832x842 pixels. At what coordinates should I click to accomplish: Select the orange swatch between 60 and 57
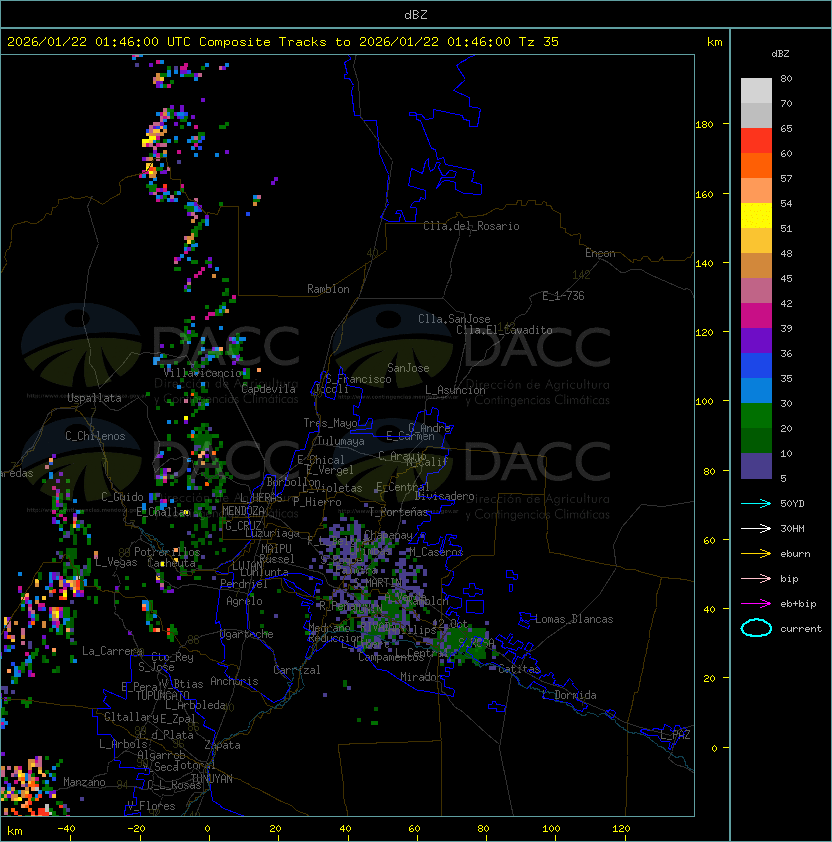click(756, 166)
